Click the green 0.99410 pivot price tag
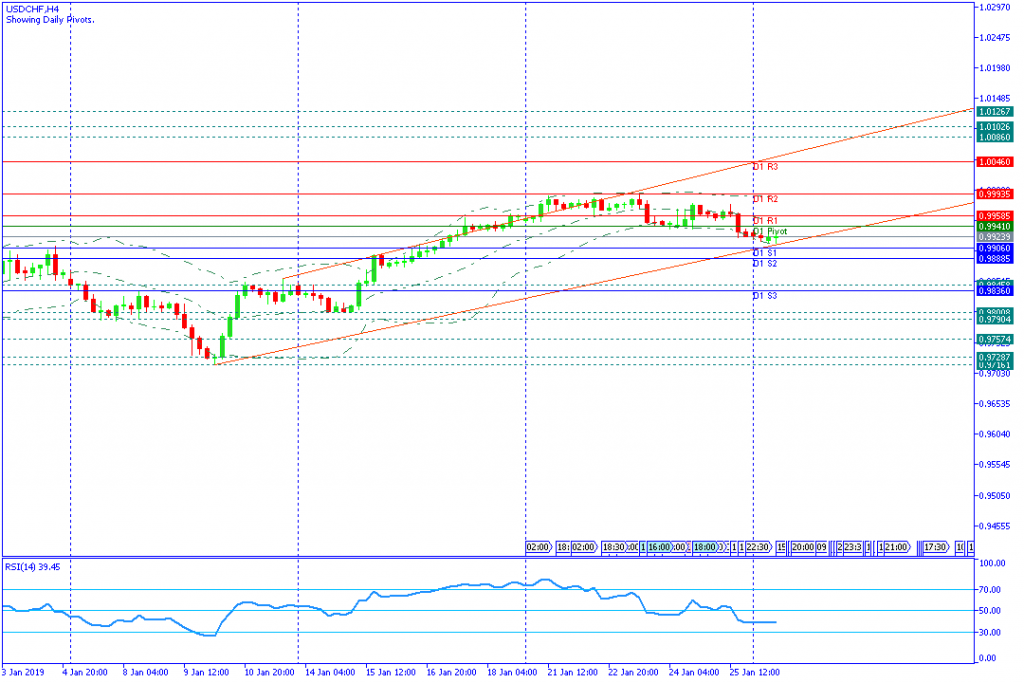Screen dimensions: 1024x683 pos(994,226)
